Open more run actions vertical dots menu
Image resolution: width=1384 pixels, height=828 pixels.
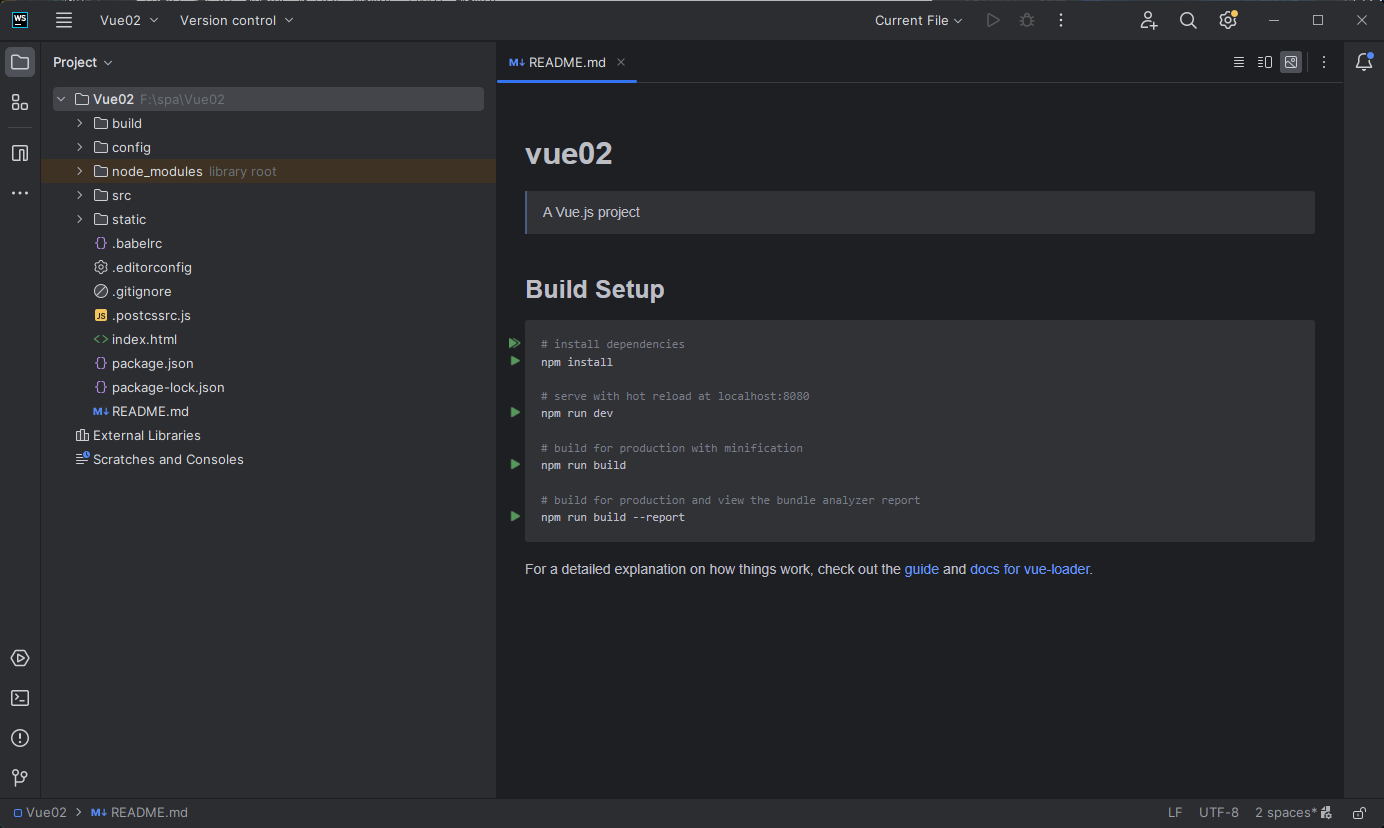1061,20
